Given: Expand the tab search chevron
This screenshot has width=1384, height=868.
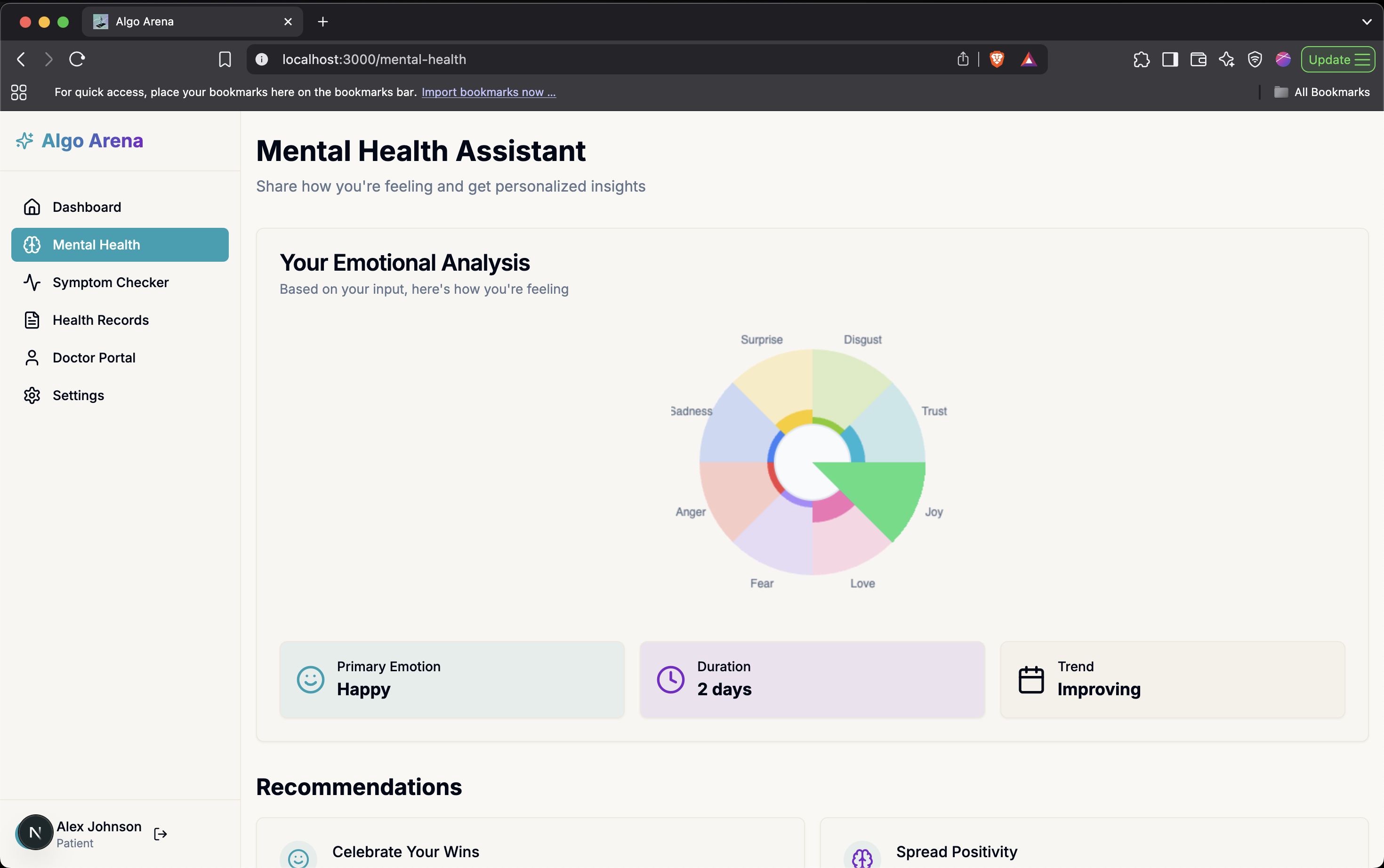Looking at the screenshot, I should click(x=1367, y=22).
